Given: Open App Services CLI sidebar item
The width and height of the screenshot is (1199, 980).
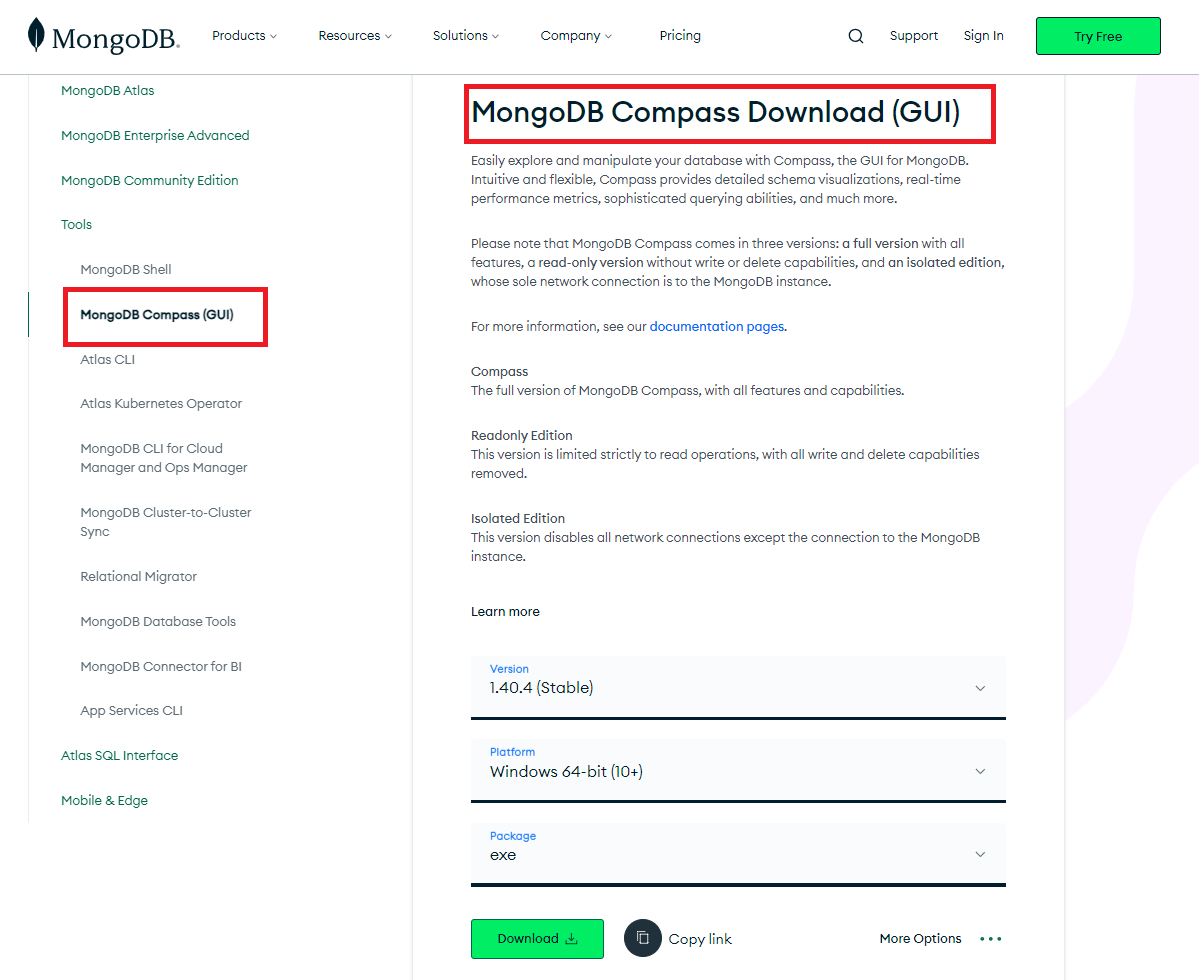Looking at the screenshot, I should 132,711.
